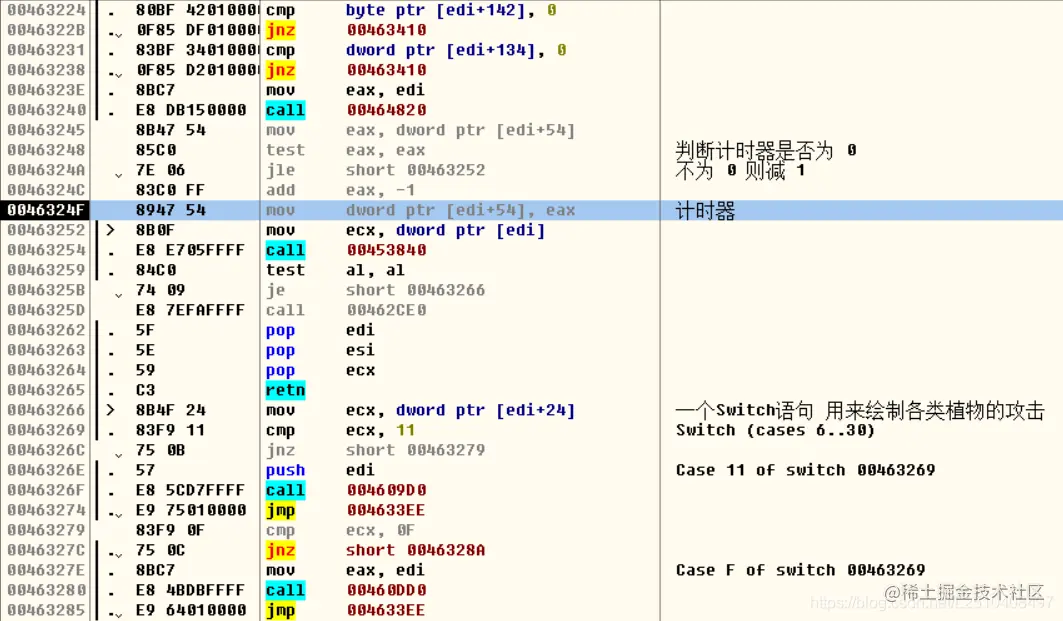The image size is (1063, 621).
Task: Select second jnz 00463410 at 00463238
Action: pyautogui.click(x=346, y=70)
